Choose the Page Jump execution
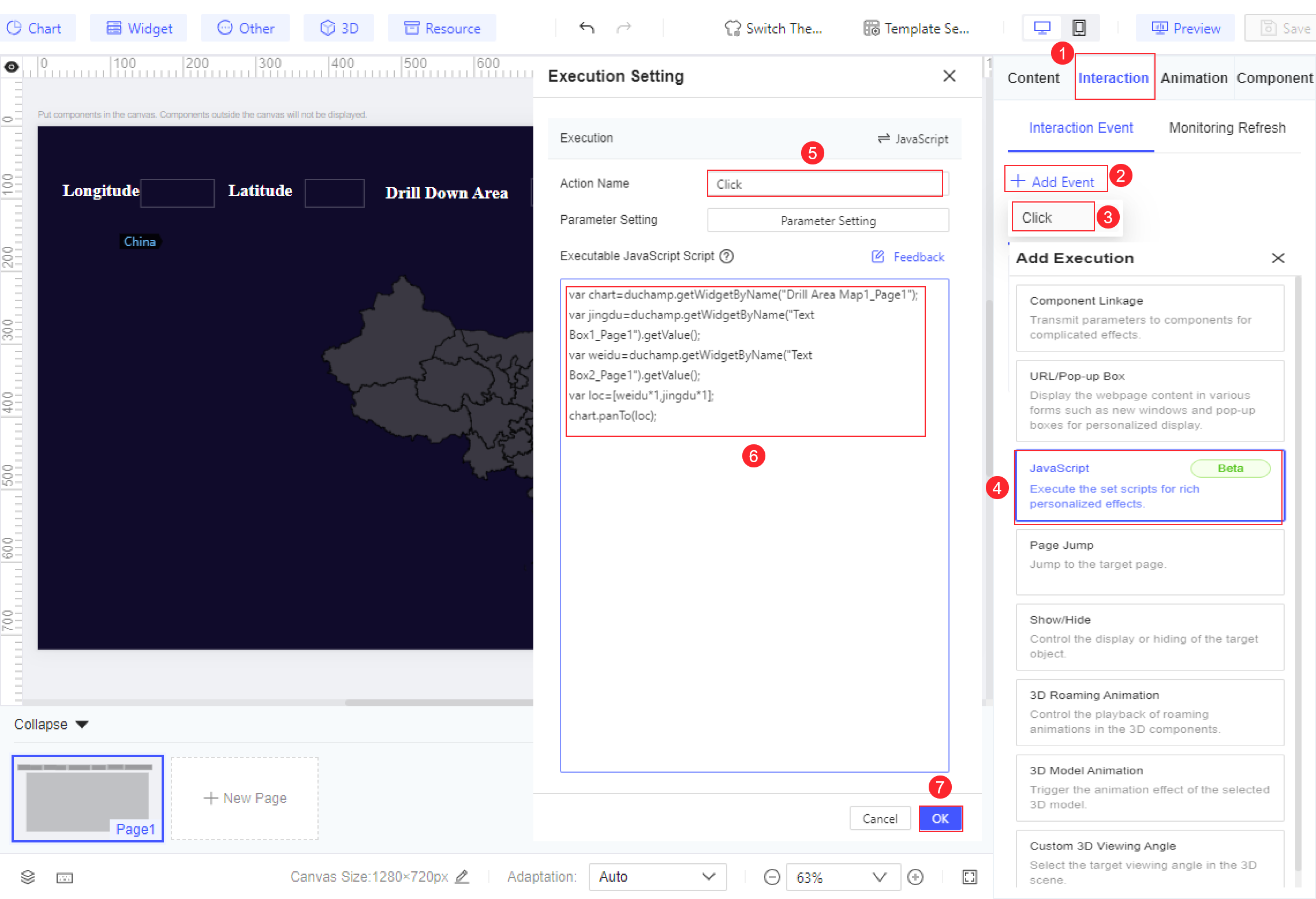 coord(1150,562)
